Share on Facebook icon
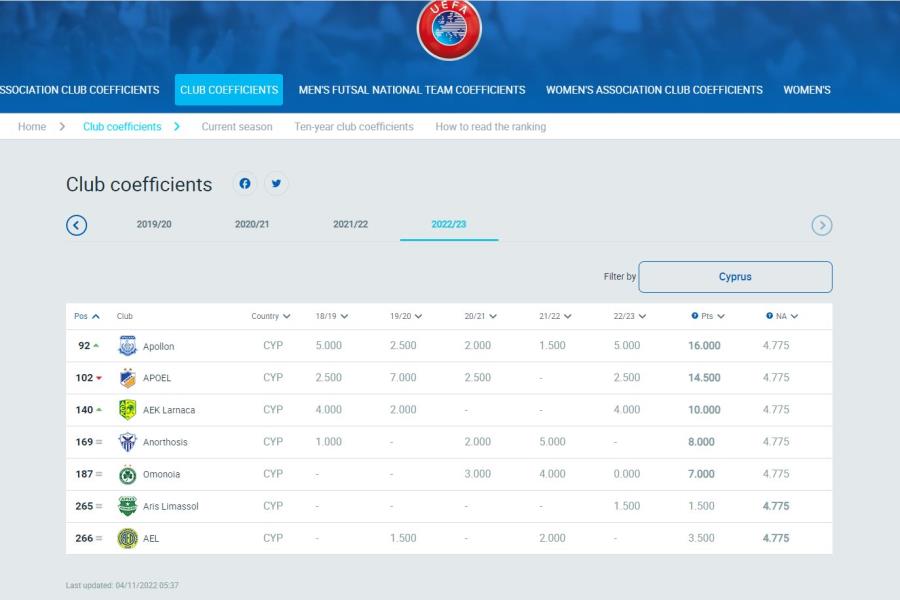900x600 pixels. point(245,184)
